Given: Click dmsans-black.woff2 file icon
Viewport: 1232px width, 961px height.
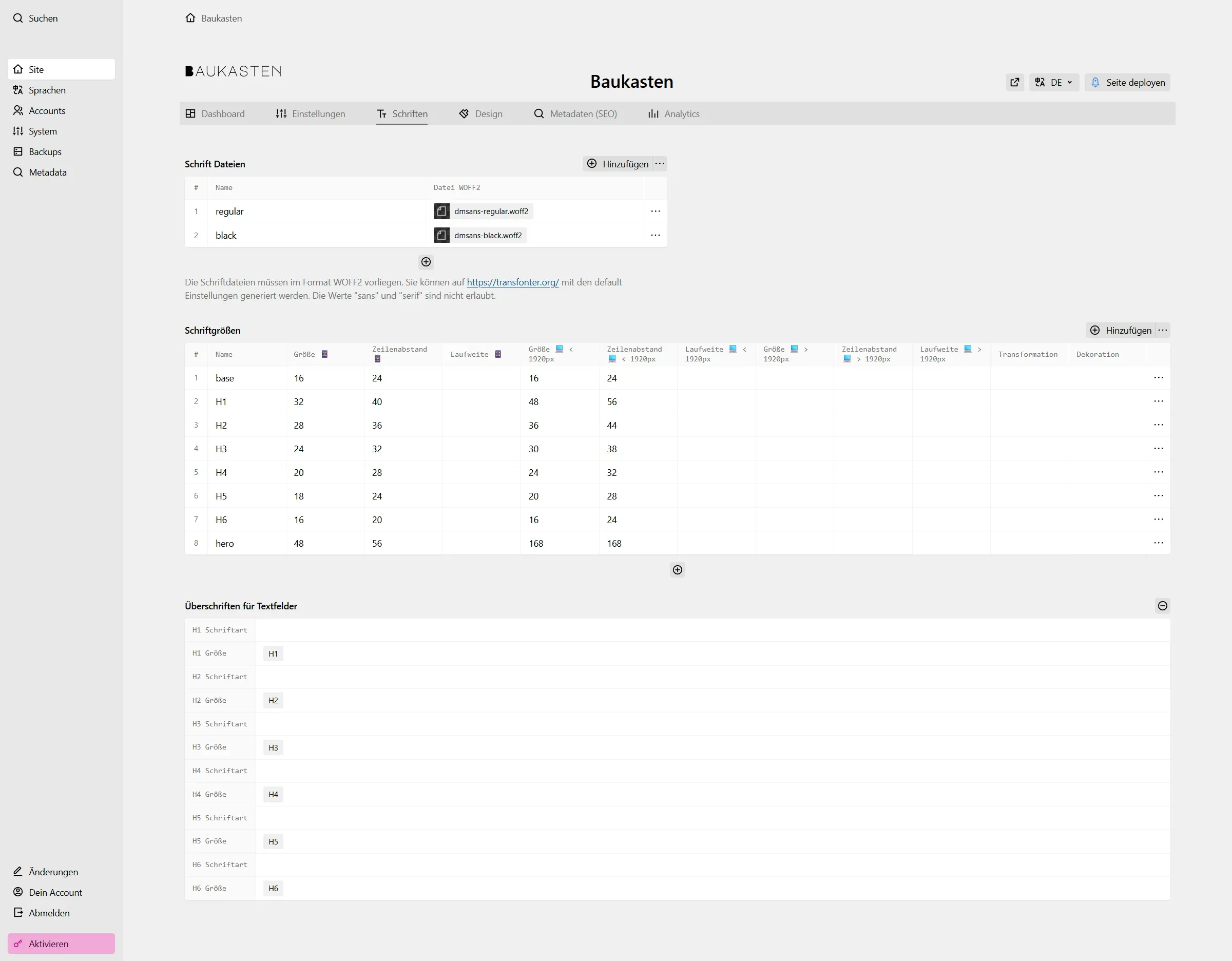Looking at the screenshot, I should [x=441, y=235].
